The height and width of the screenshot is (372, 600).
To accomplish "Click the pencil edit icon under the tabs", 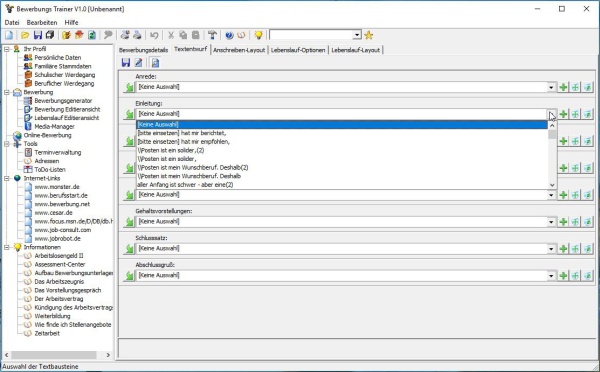I will (138, 62).
